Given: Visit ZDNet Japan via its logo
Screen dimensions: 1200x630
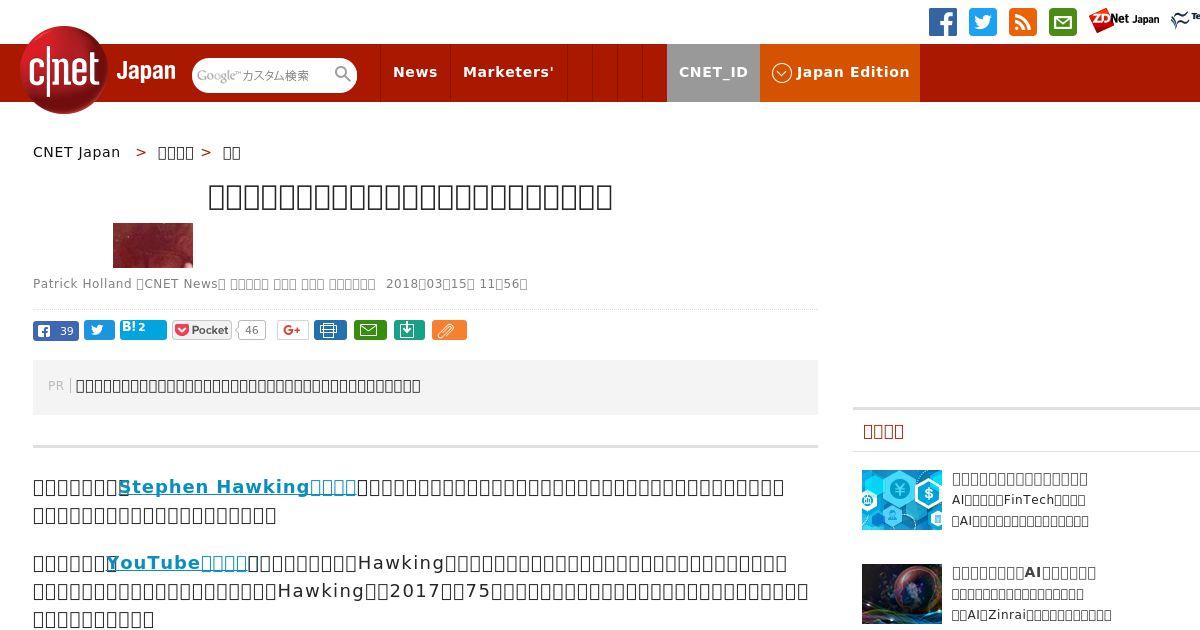Looking at the screenshot, I should point(1124,20).
